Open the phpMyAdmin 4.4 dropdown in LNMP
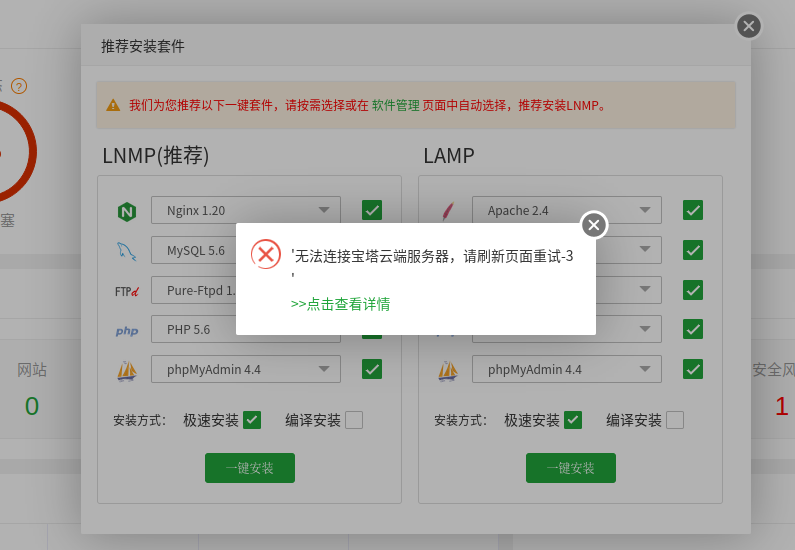Screen dimensions: 795x550 pyautogui.click(x=246, y=369)
